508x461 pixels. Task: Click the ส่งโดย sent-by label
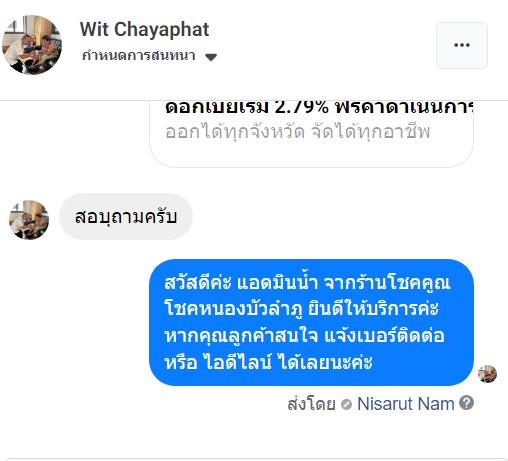pyautogui.click(x=311, y=404)
